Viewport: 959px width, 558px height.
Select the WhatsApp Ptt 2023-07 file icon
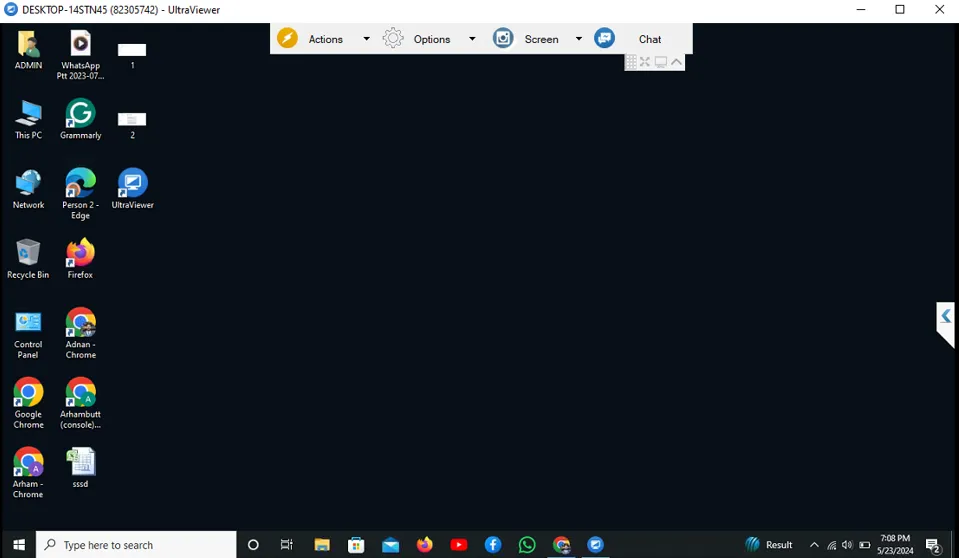[x=80, y=54]
